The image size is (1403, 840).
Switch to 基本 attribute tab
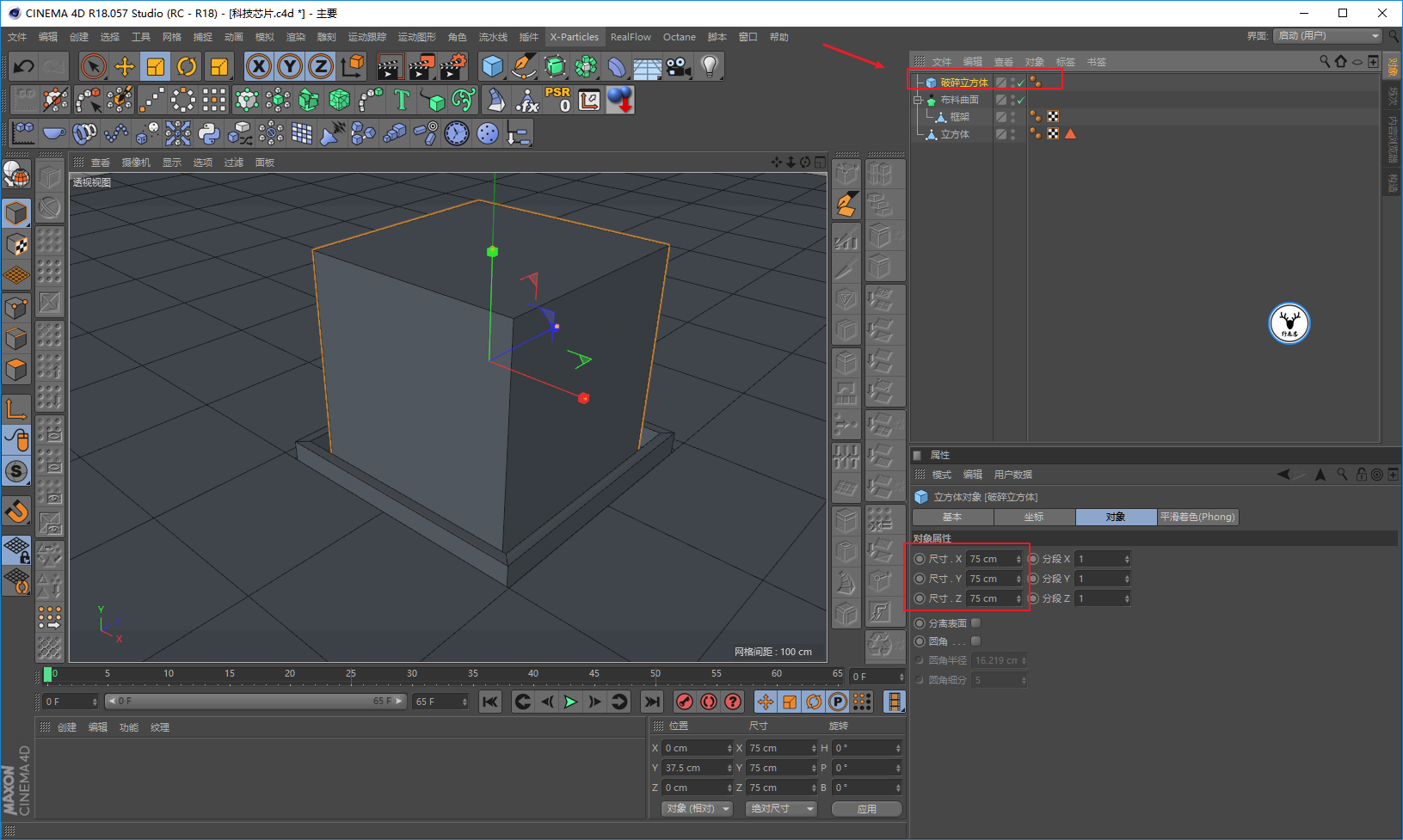(952, 517)
